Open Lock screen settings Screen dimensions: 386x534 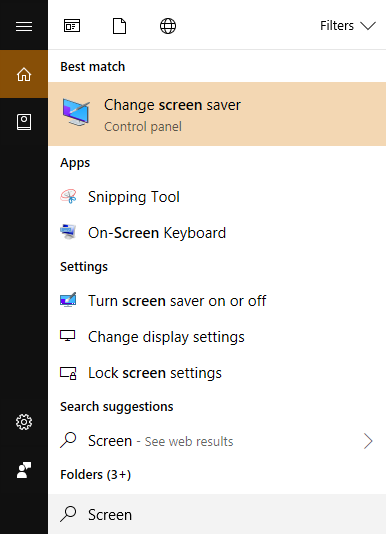[217, 373]
